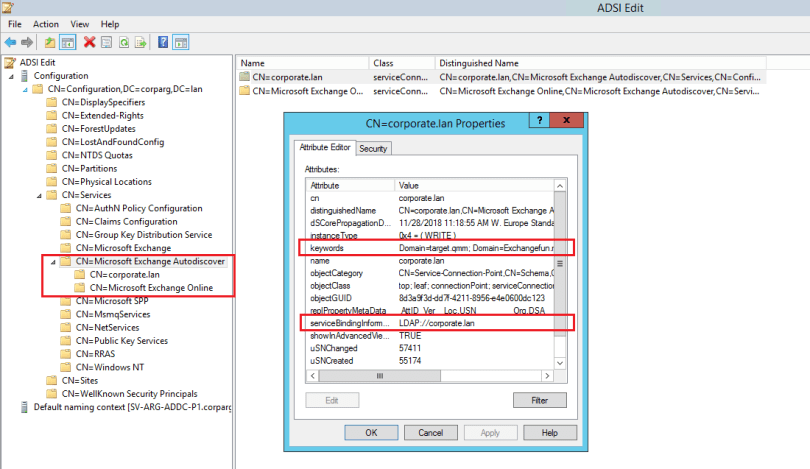Click the Refresh toolbar icon
This screenshot has height=469, width=810.
tap(125, 42)
